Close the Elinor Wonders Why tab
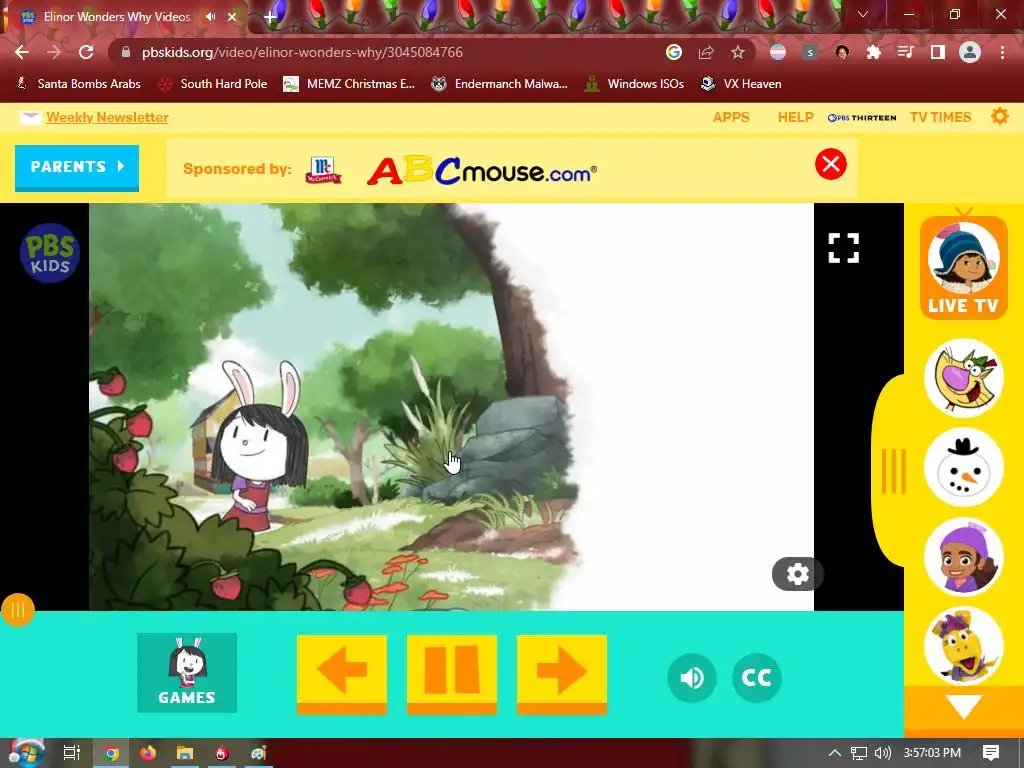Image resolution: width=1024 pixels, height=768 pixels. [x=232, y=17]
